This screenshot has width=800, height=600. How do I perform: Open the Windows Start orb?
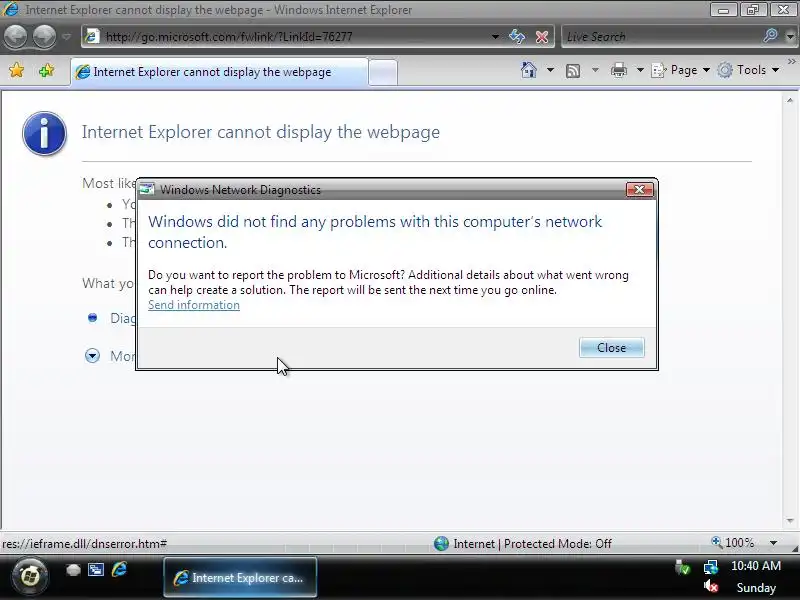[x=30, y=577]
